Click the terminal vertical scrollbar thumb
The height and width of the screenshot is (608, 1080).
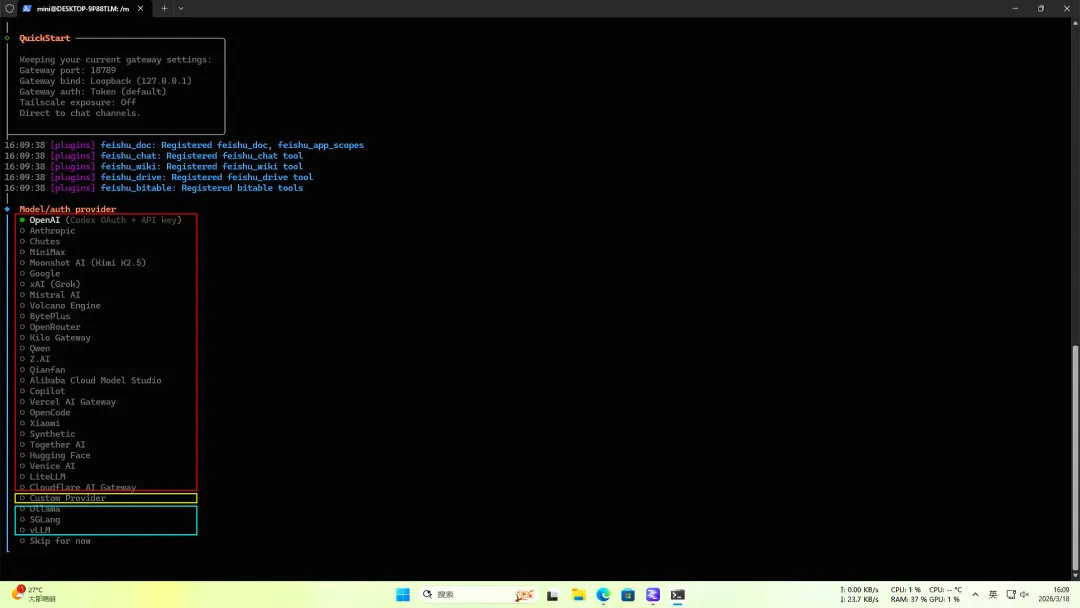1075,458
